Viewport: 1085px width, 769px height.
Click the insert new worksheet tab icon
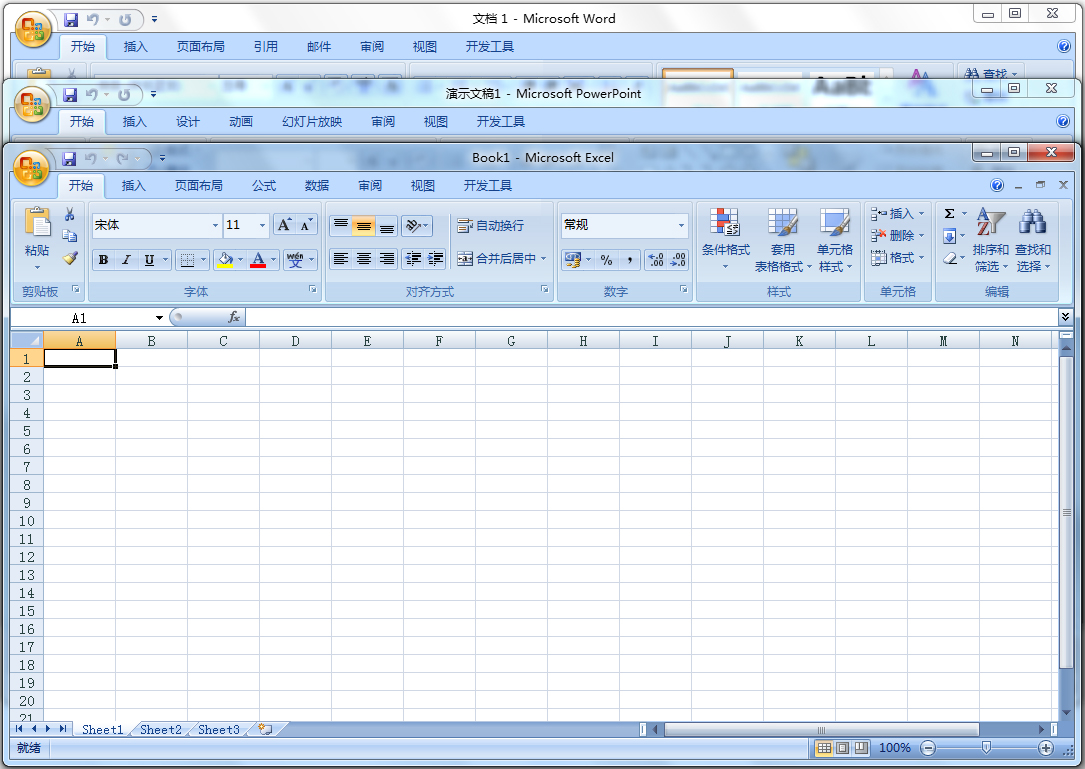pyautogui.click(x=265, y=729)
